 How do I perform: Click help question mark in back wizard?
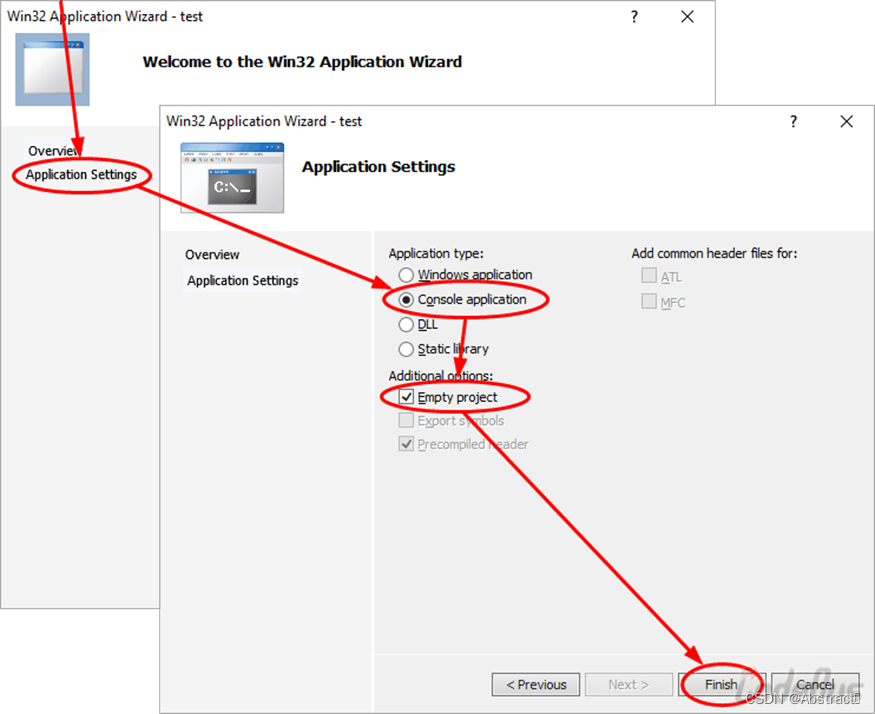634,17
